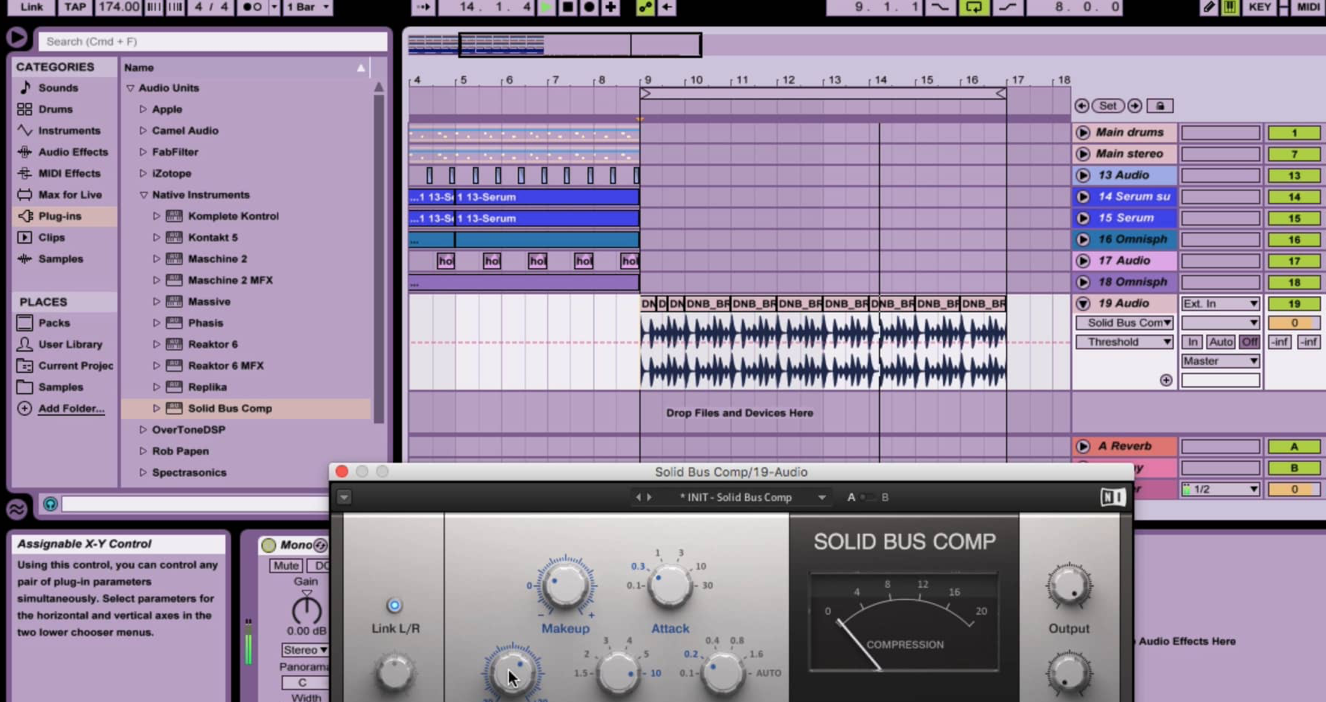Screen dimensions: 1326x702
Task: Select the Audio Effects category
Action: click(72, 152)
